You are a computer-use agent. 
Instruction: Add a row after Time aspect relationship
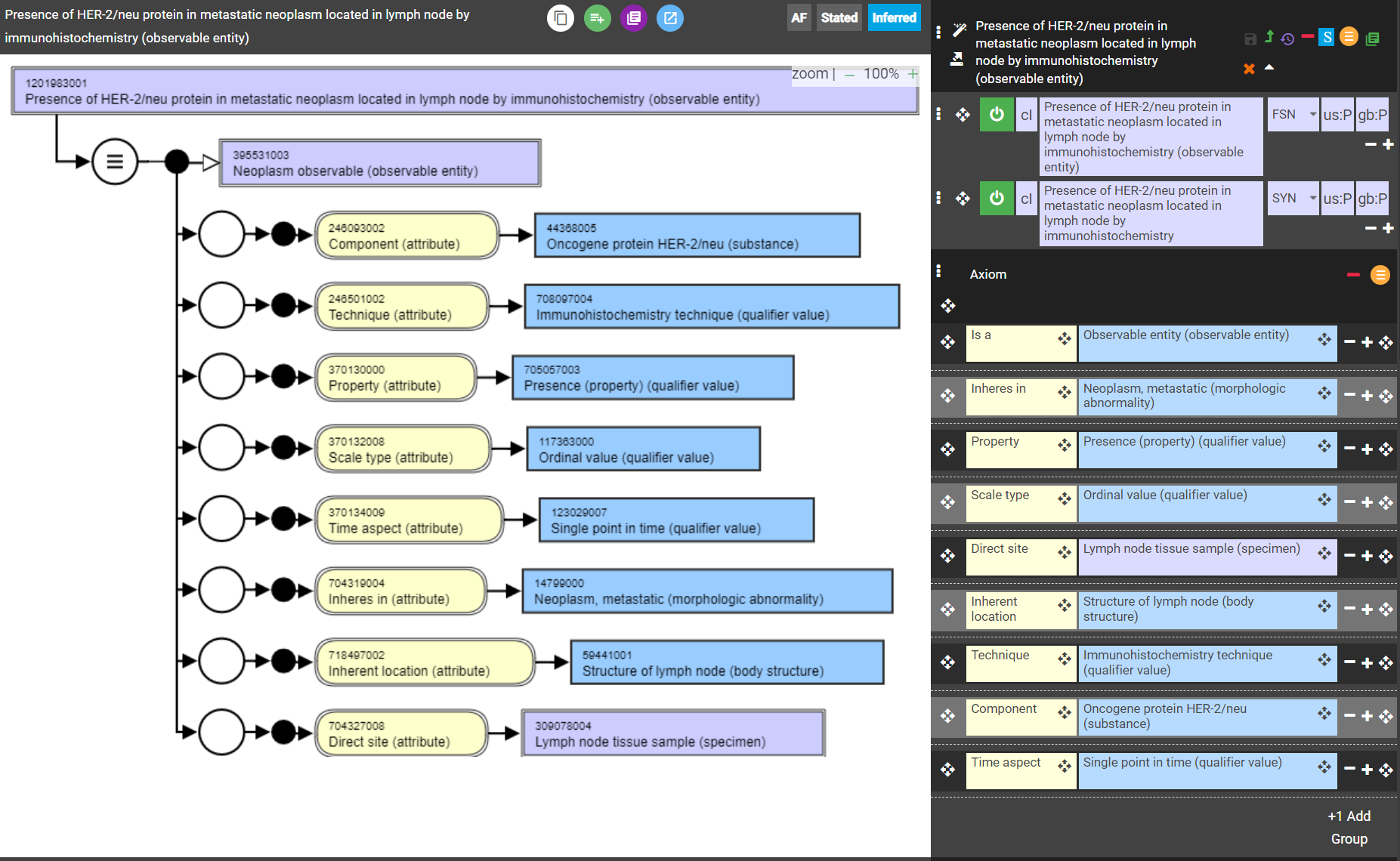point(1368,770)
